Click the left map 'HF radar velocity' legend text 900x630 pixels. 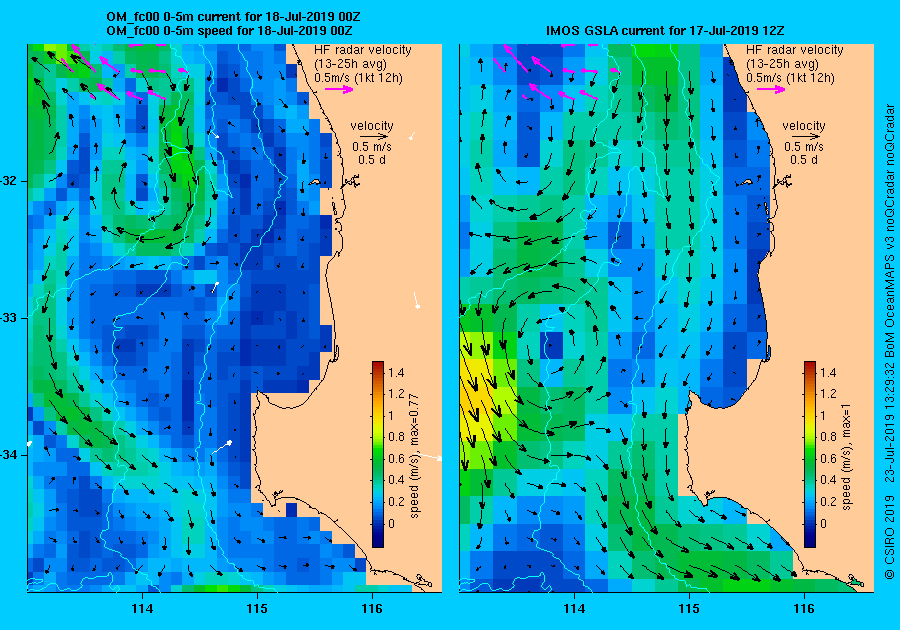[x=363, y=50]
